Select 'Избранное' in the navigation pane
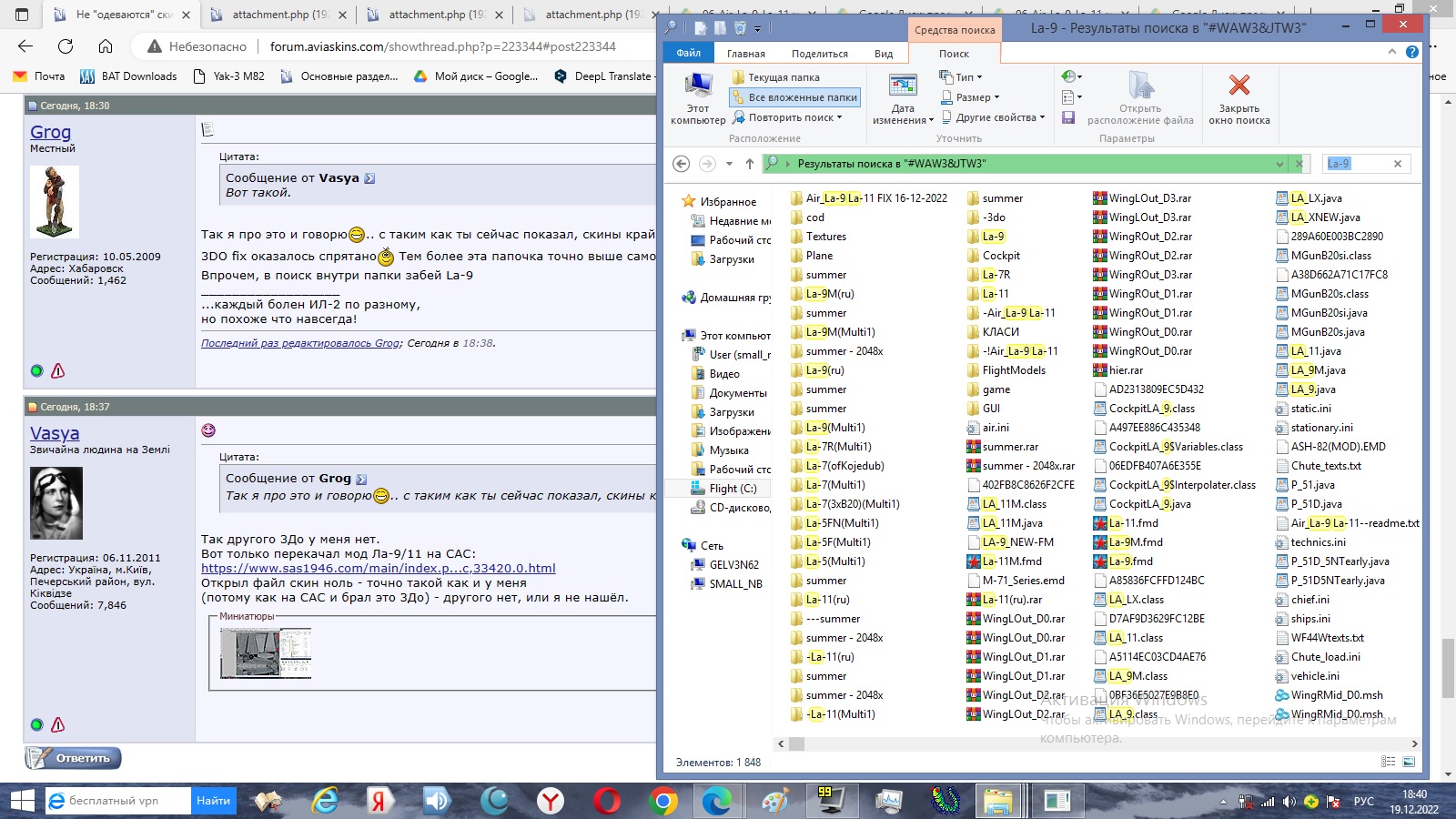1456x819 pixels. pyautogui.click(x=728, y=202)
